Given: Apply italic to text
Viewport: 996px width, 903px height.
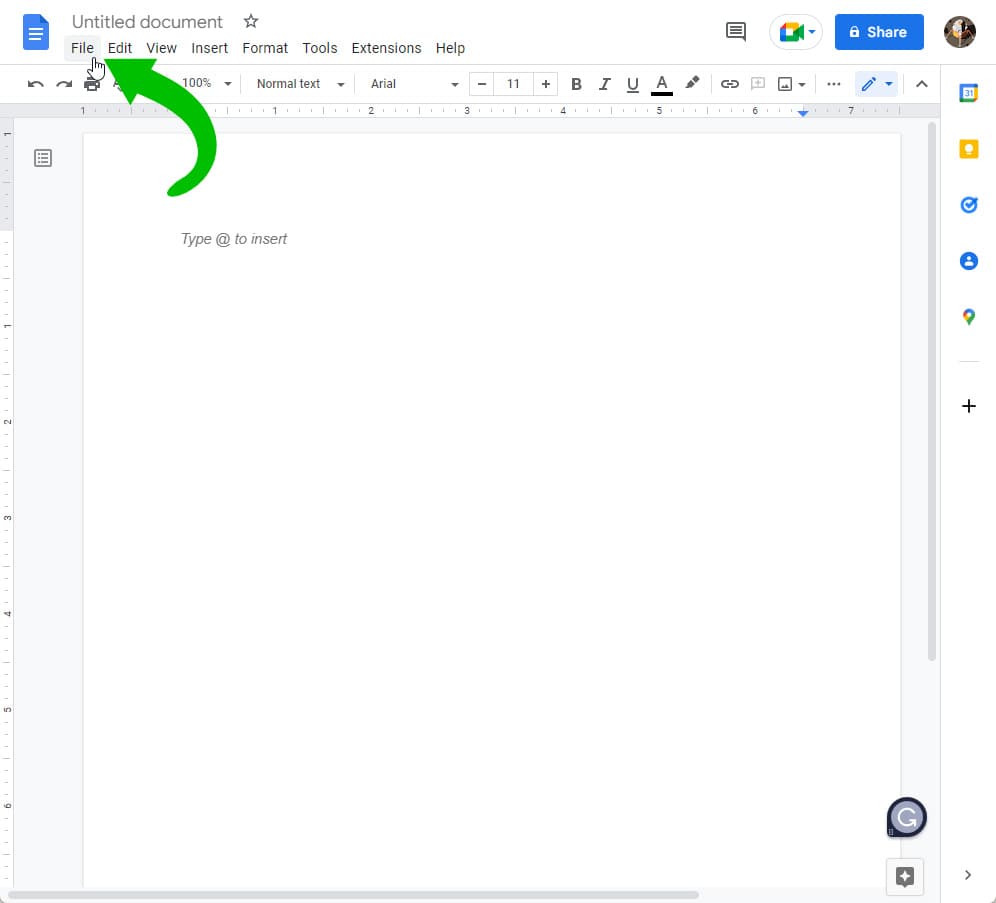Looking at the screenshot, I should pos(604,84).
